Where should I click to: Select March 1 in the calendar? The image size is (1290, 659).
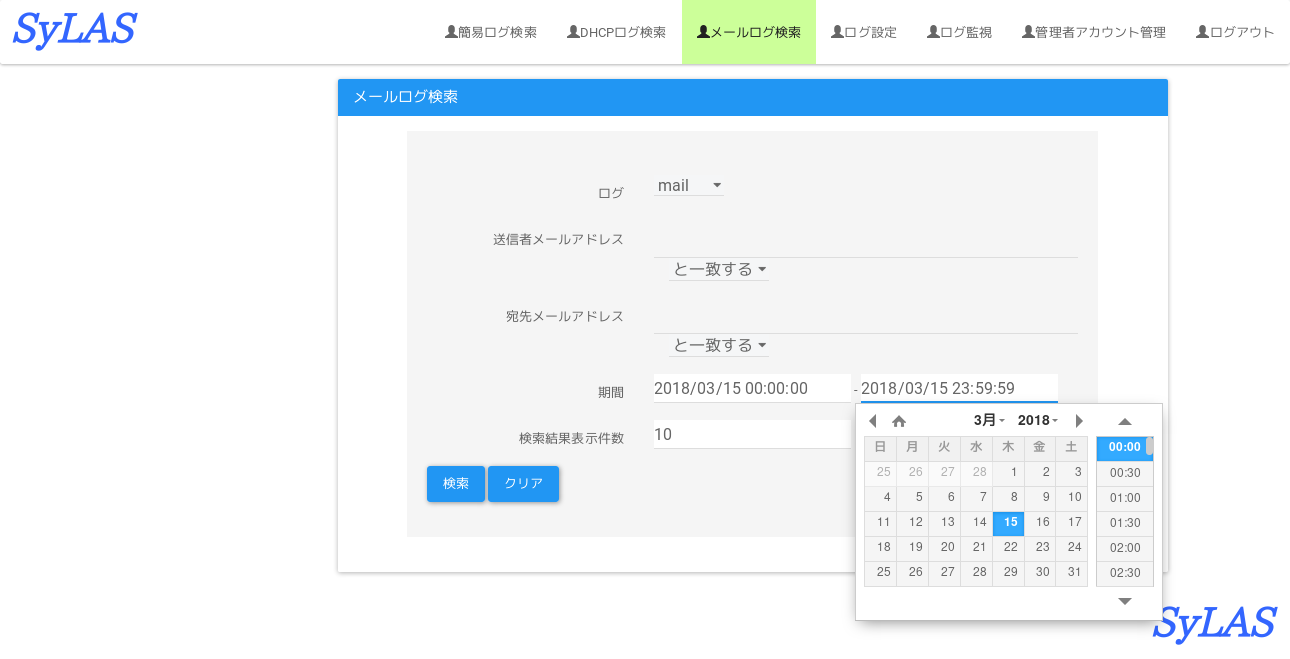click(x=1008, y=472)
